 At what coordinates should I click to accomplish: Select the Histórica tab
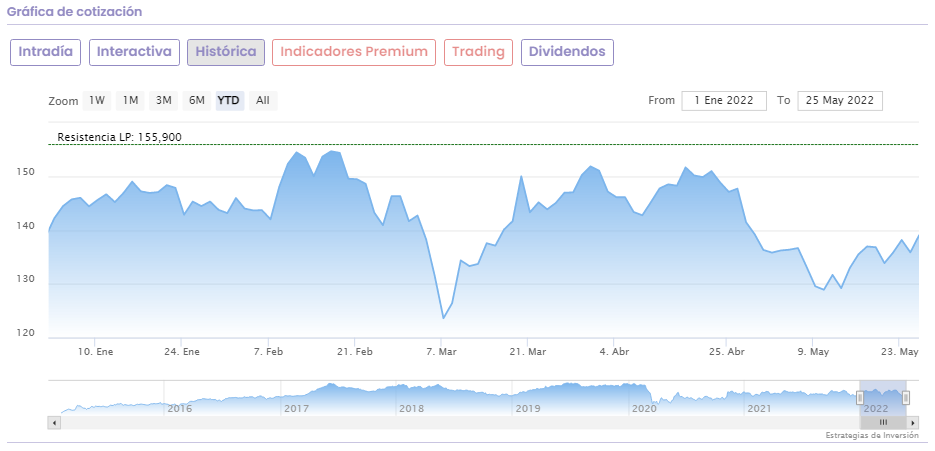click(226, 52)
